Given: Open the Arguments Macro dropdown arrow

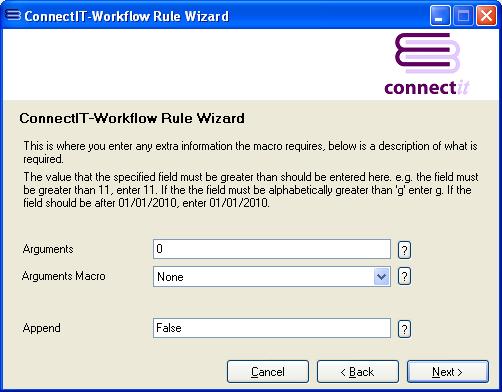Looking at the screenshot, I should (x=381, y=276).
